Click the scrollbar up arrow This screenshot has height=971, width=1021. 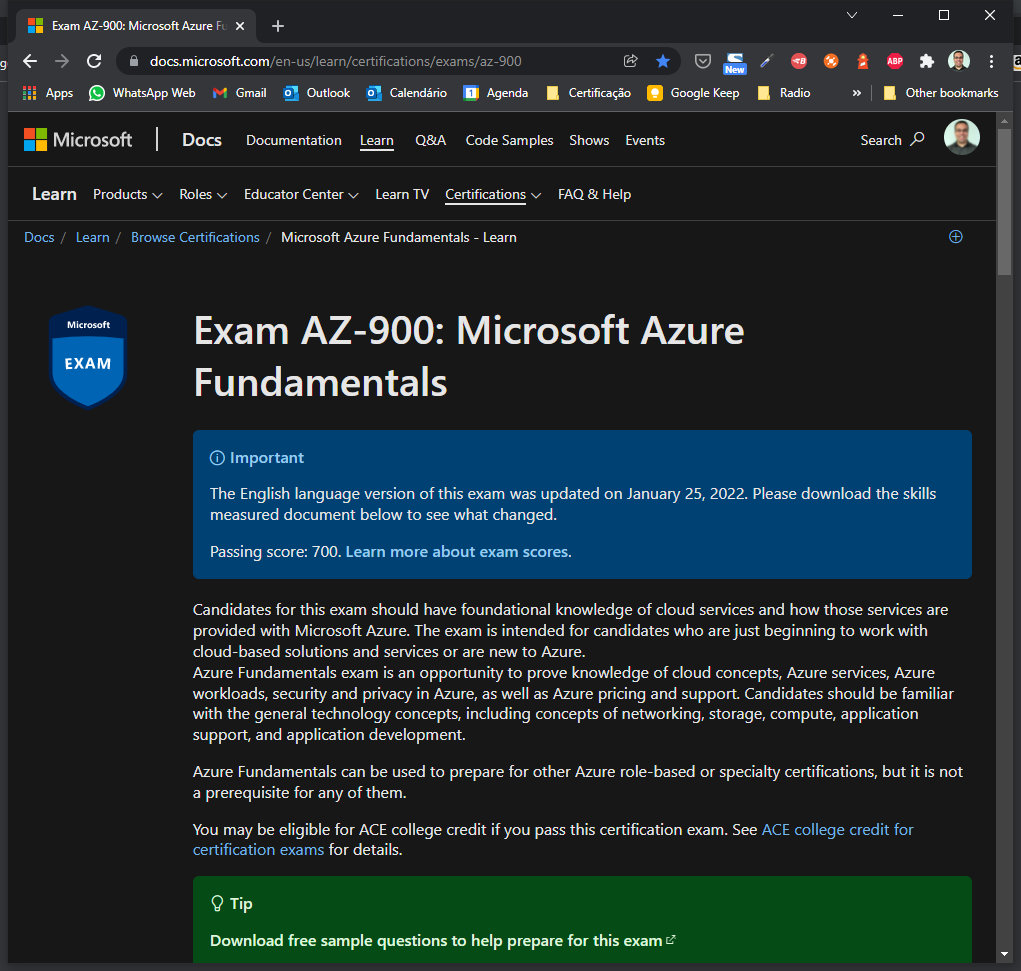click(1005, 120)
